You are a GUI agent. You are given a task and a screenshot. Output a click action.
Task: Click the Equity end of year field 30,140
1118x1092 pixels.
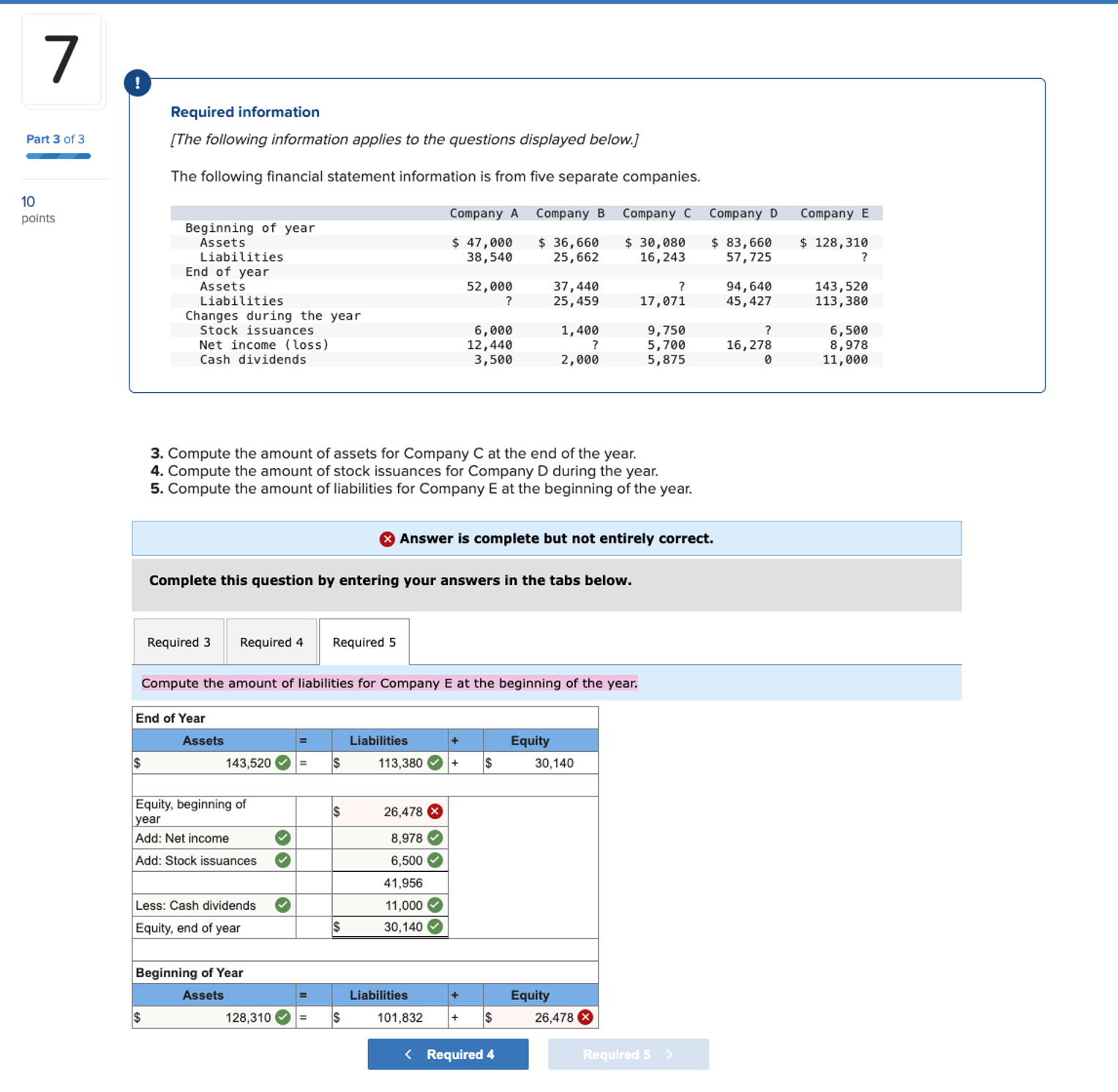390,927
